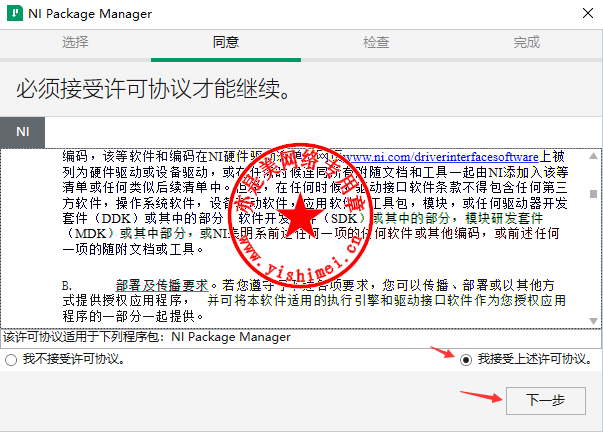
Task: Go to the 检查 step tab
Action: pos(376,42)
